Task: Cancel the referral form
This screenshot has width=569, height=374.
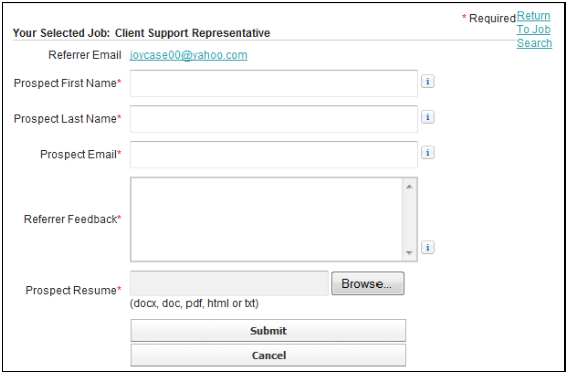Action: click(268, 355)
